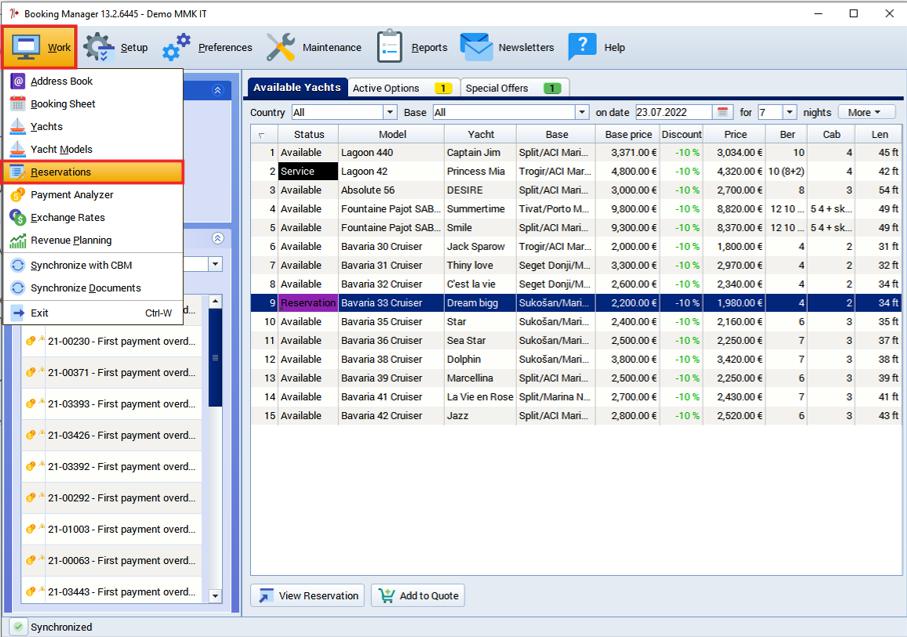Viewport: 907px width, 637px height.
Task: Click the Synchronize Documents sync icon
Action: (18, 288)
